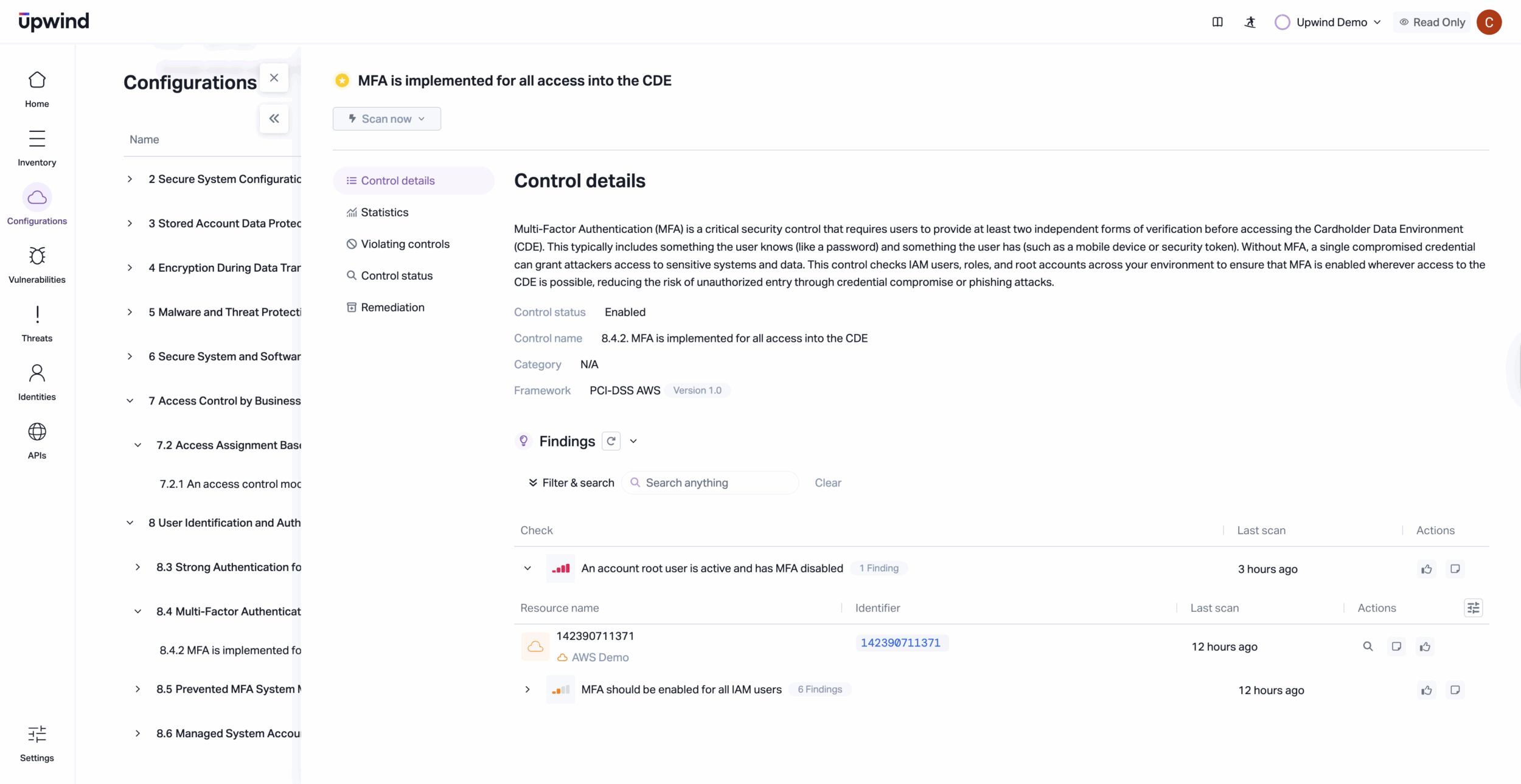Click magnifier icon for resource 142390711371
Viewport: 1521px width, 784px height.
tap(1368, 647)
